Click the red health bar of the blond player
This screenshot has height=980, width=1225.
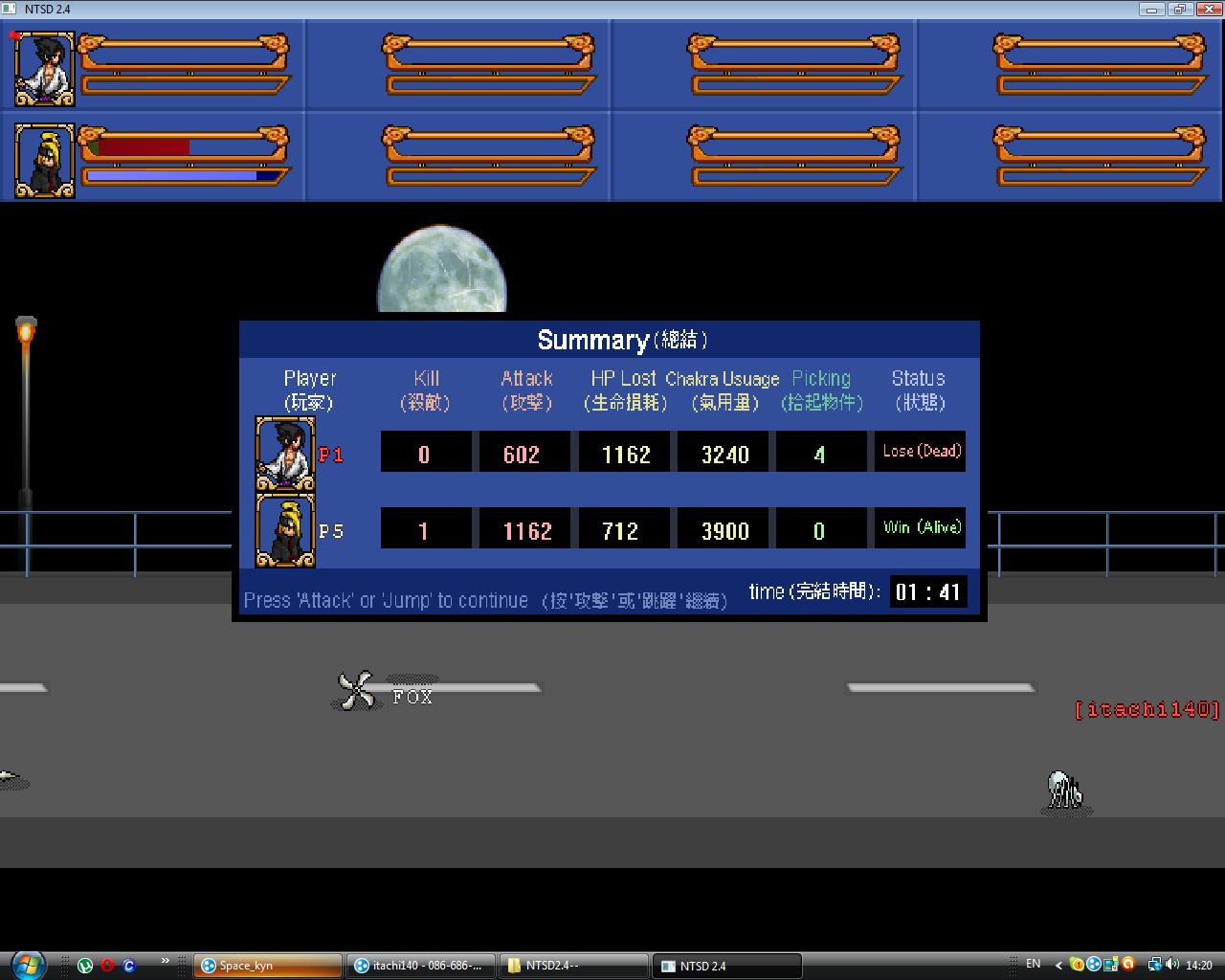point(144,147)
